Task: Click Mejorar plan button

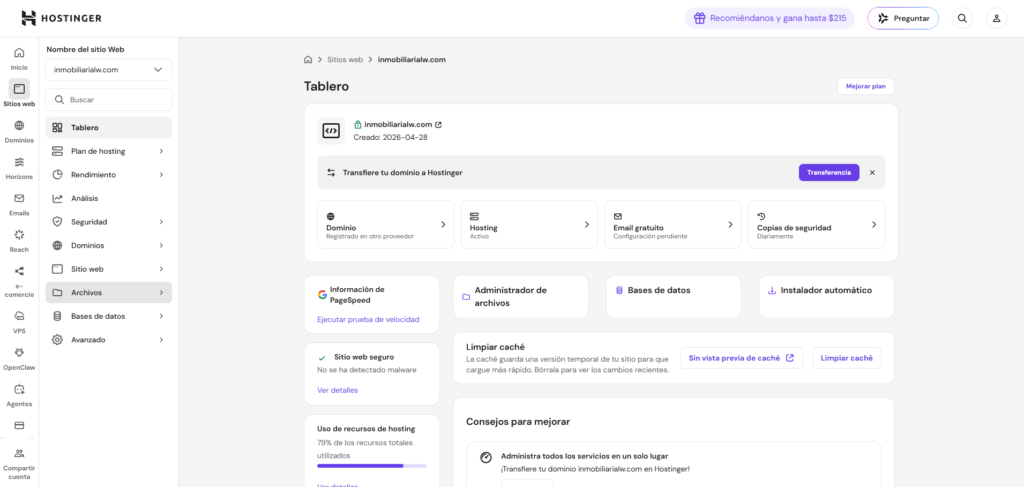Action: pyautogui.click(x=865, y=86)
